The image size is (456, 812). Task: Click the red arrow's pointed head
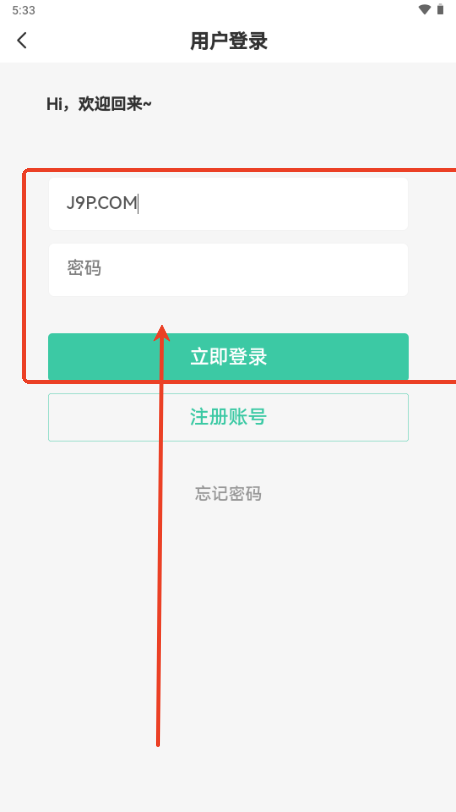[x=162, y=331]
